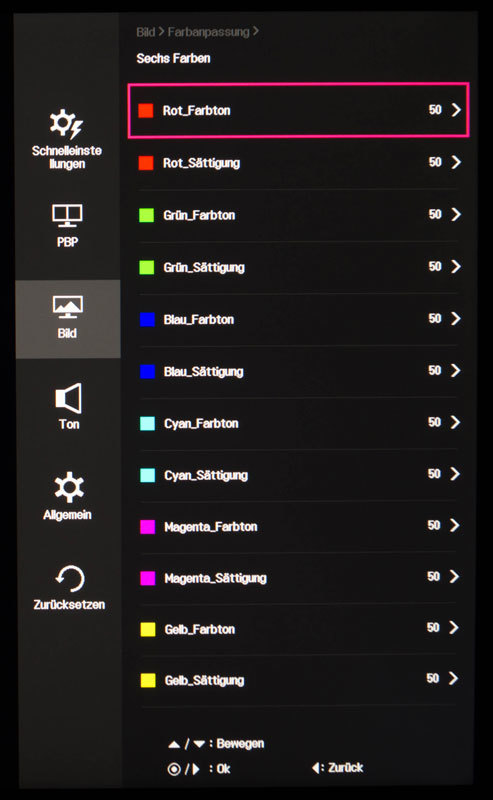Expand the Grün_Sättigung chevron arrow
This screenshot has height=800, width=493.
tap(456, 266)
